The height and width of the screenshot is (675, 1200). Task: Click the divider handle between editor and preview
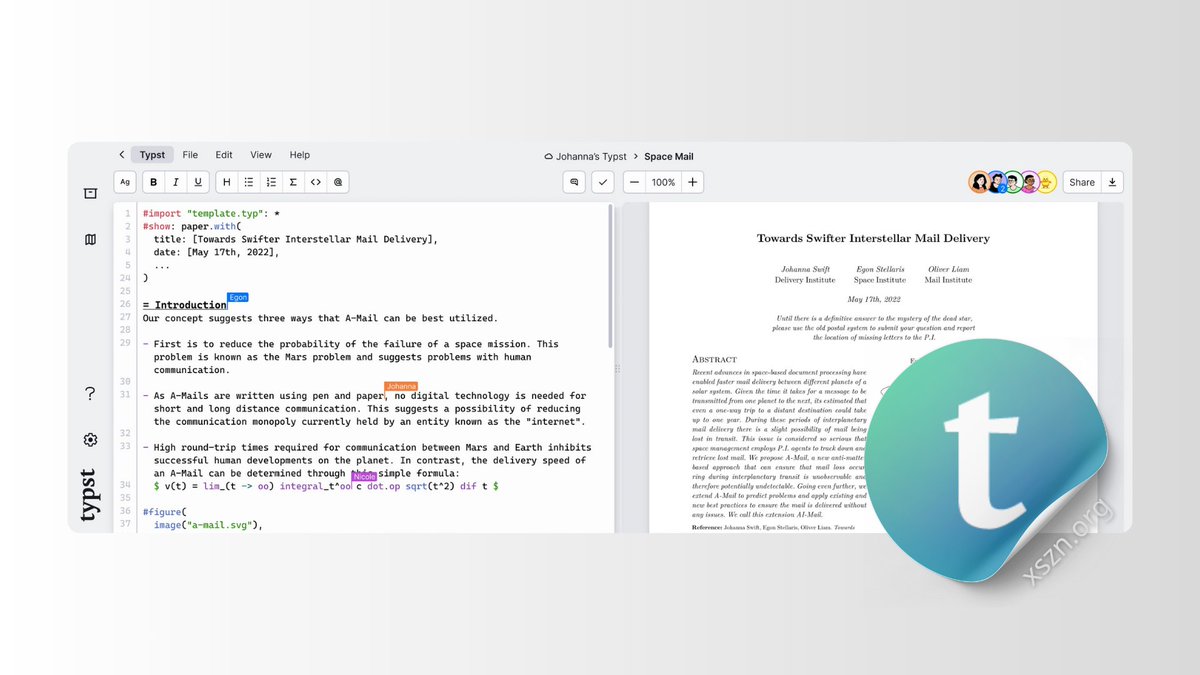click(x=618, y=368)
